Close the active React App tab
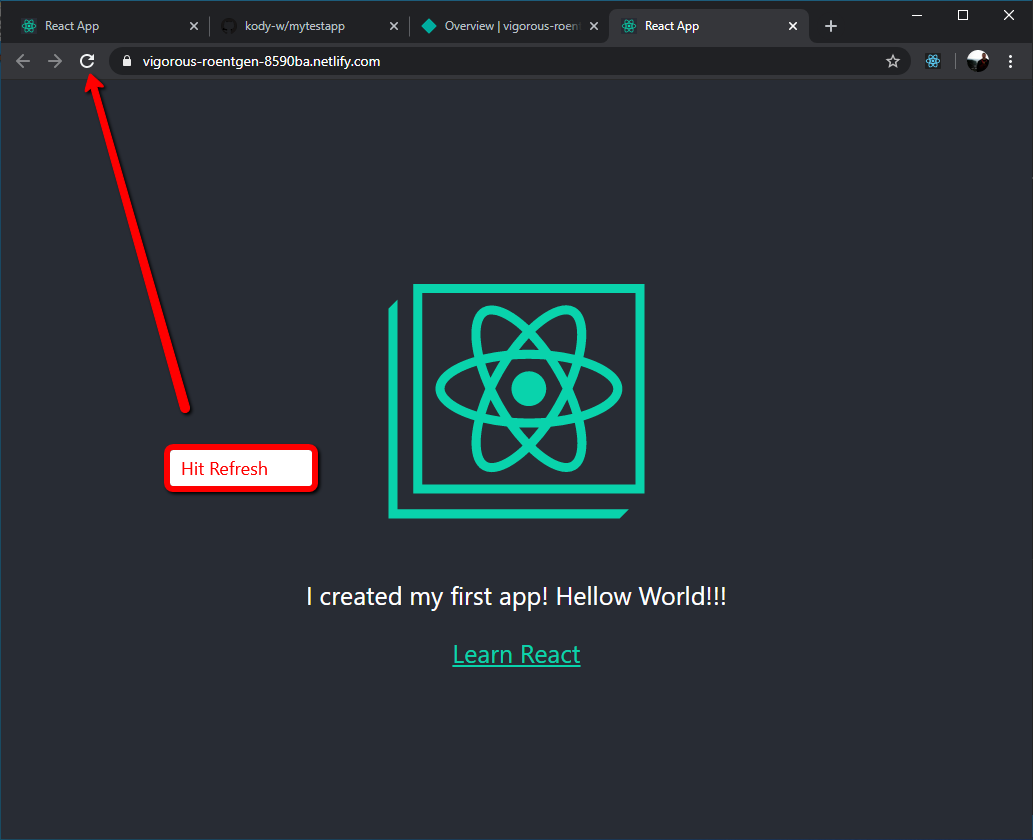This screenshot has height=840, width=1033. pos(793,26)
